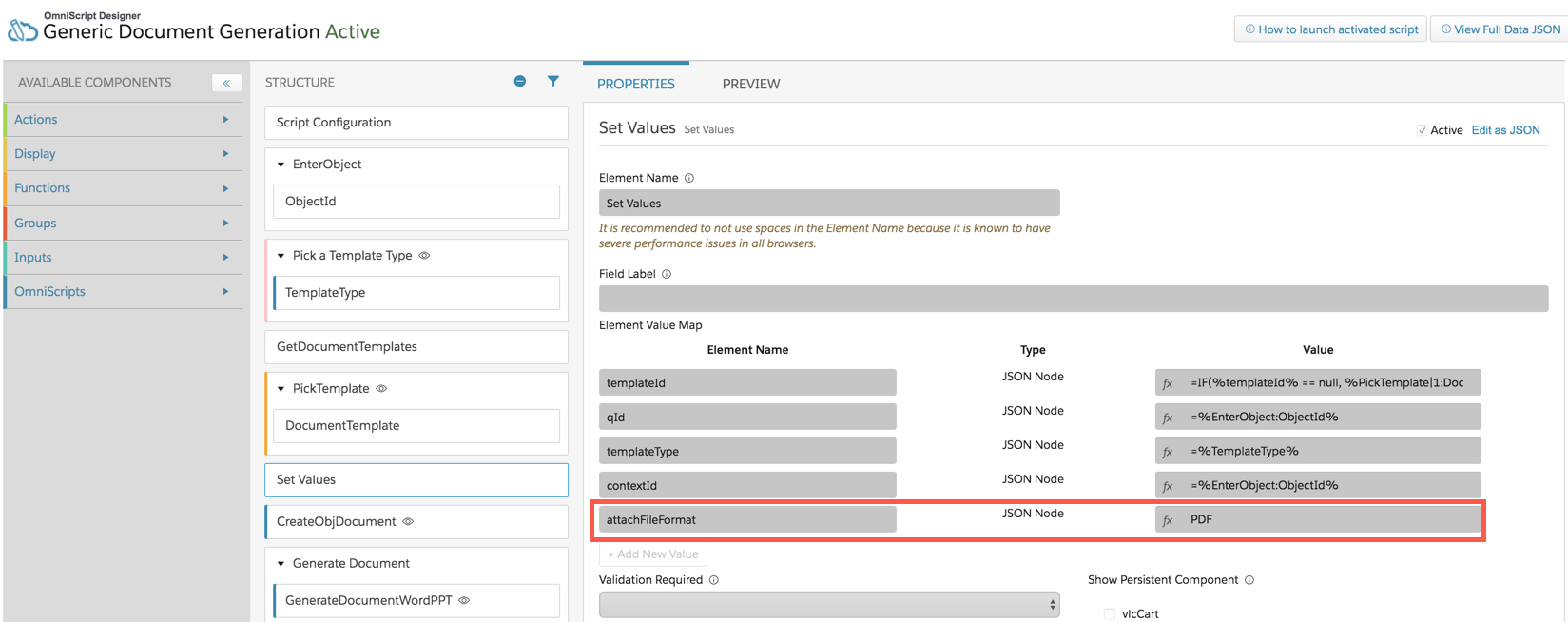Screen dimensions: 1568x622
Task: Expand the Functions components group
Action: (123, 188)
